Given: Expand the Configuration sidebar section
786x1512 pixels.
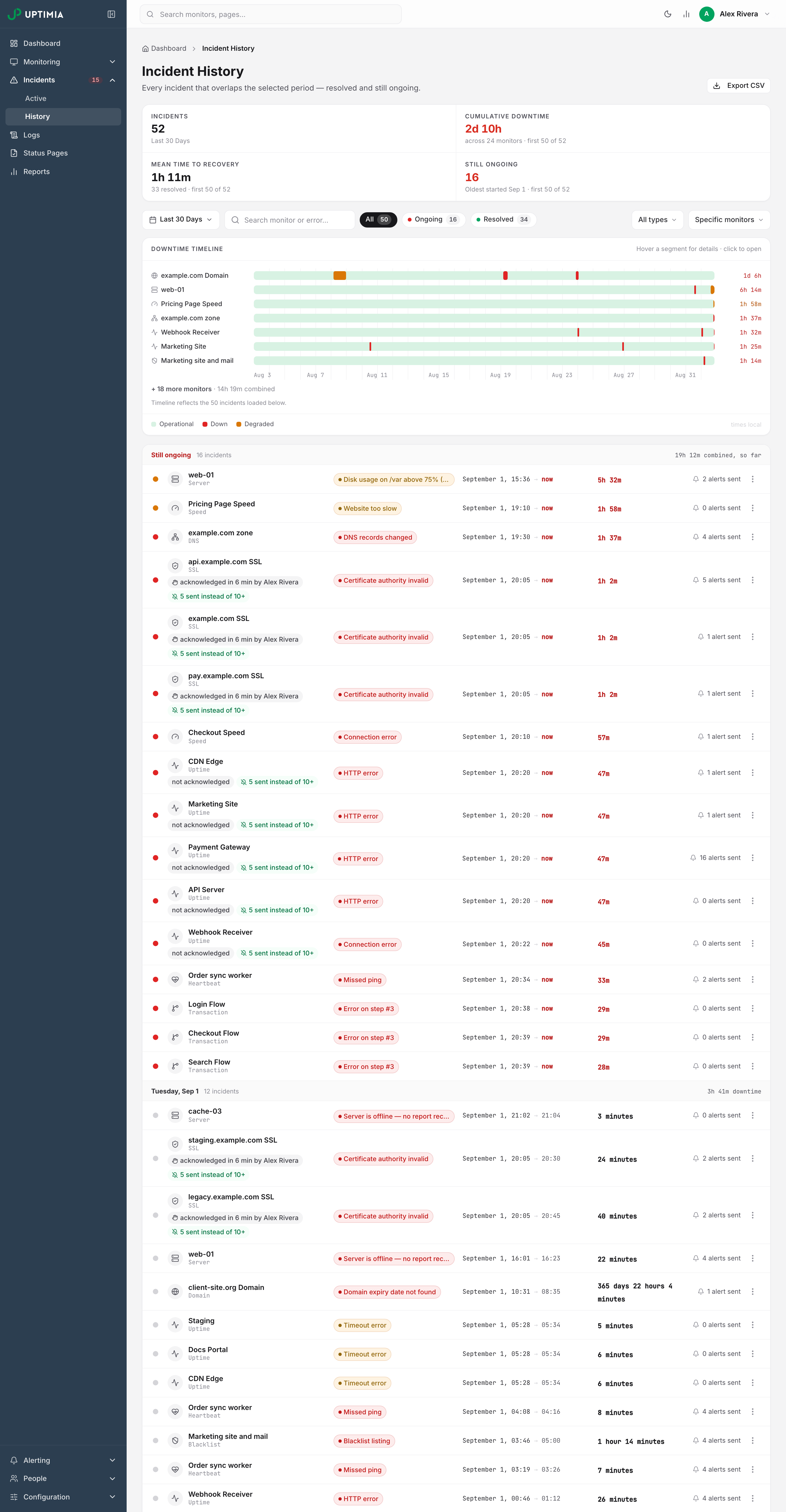Looking at the screenshot, I should click(63, 1497).
